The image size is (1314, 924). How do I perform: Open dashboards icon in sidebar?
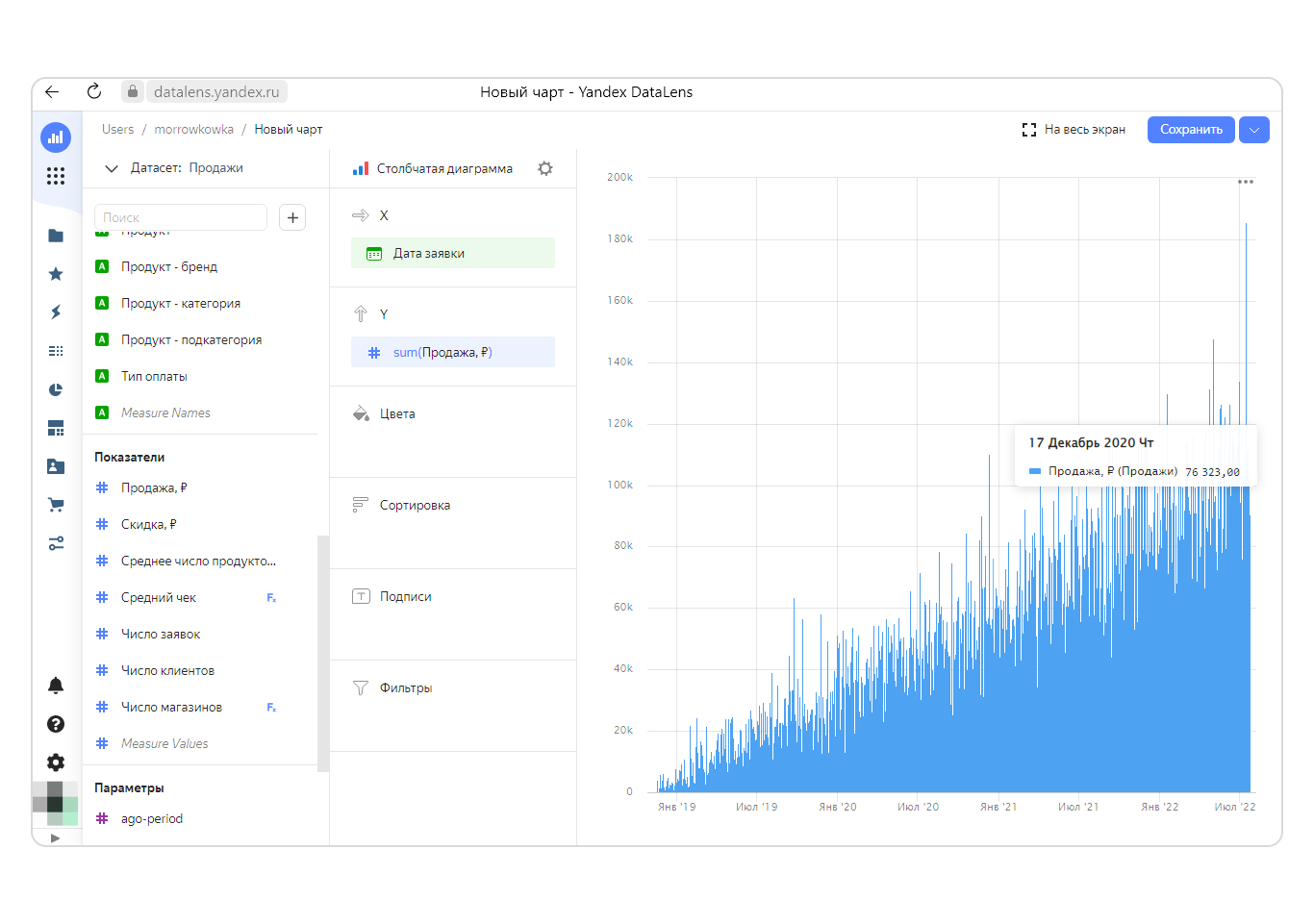[56, 428]
